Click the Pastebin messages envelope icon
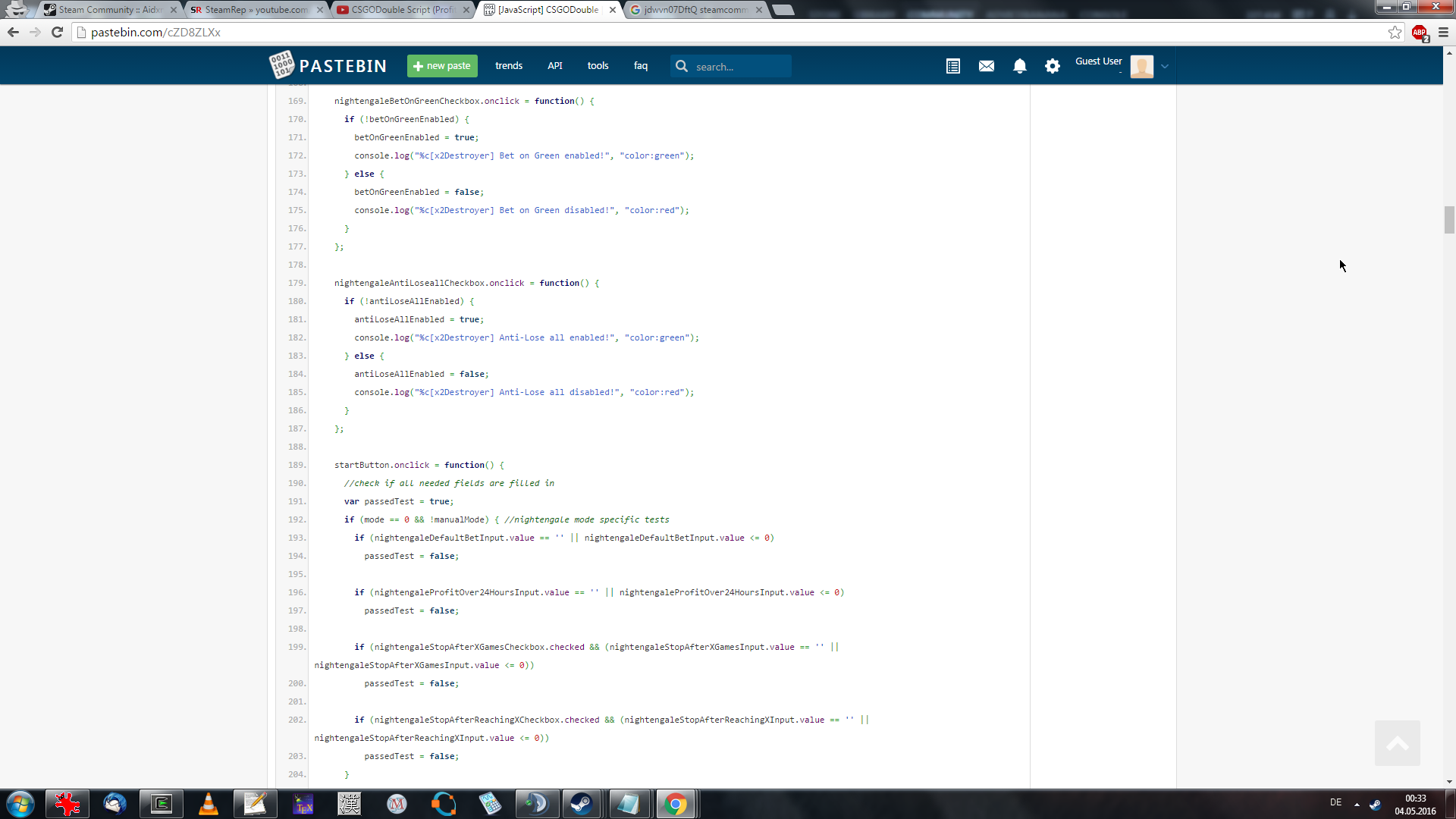 pyautogui.click(x=987, y=66)
